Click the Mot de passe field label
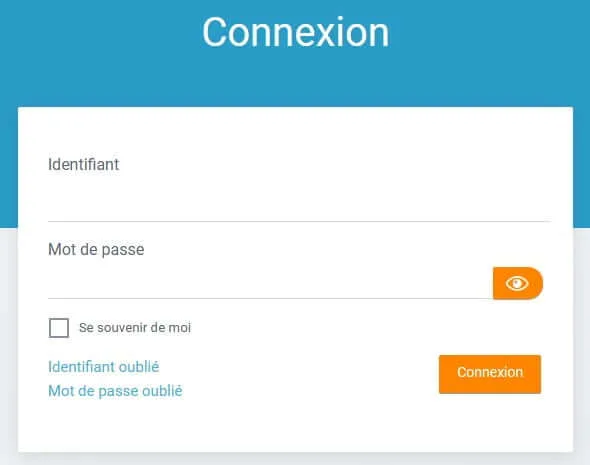590x465 pixels. point(96,249)
